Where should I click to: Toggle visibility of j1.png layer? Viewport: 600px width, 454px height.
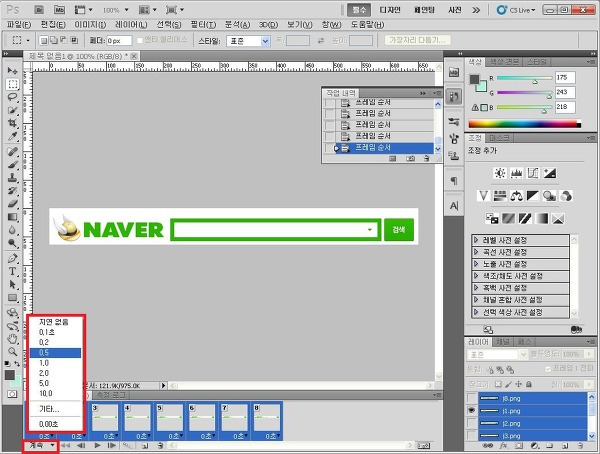pyautogui.click(x=471, y=410)
